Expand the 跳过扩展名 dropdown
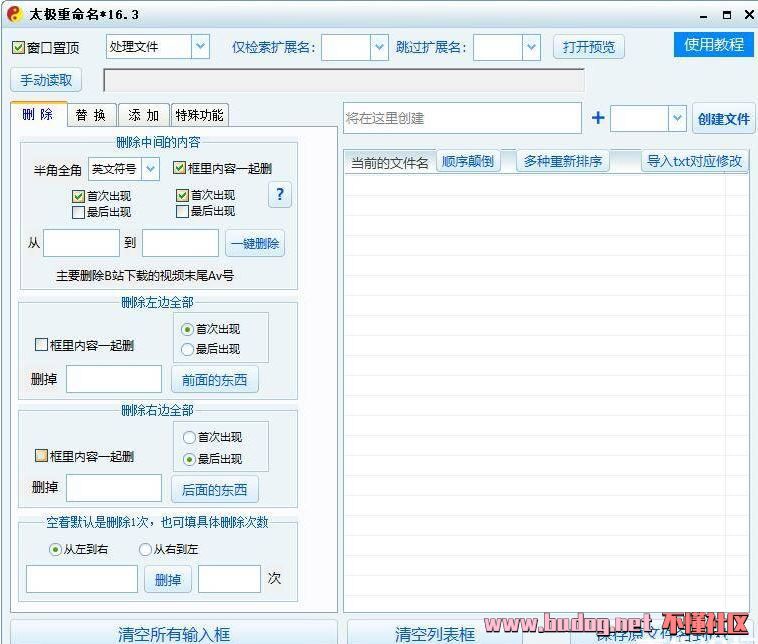 point(531,47)
